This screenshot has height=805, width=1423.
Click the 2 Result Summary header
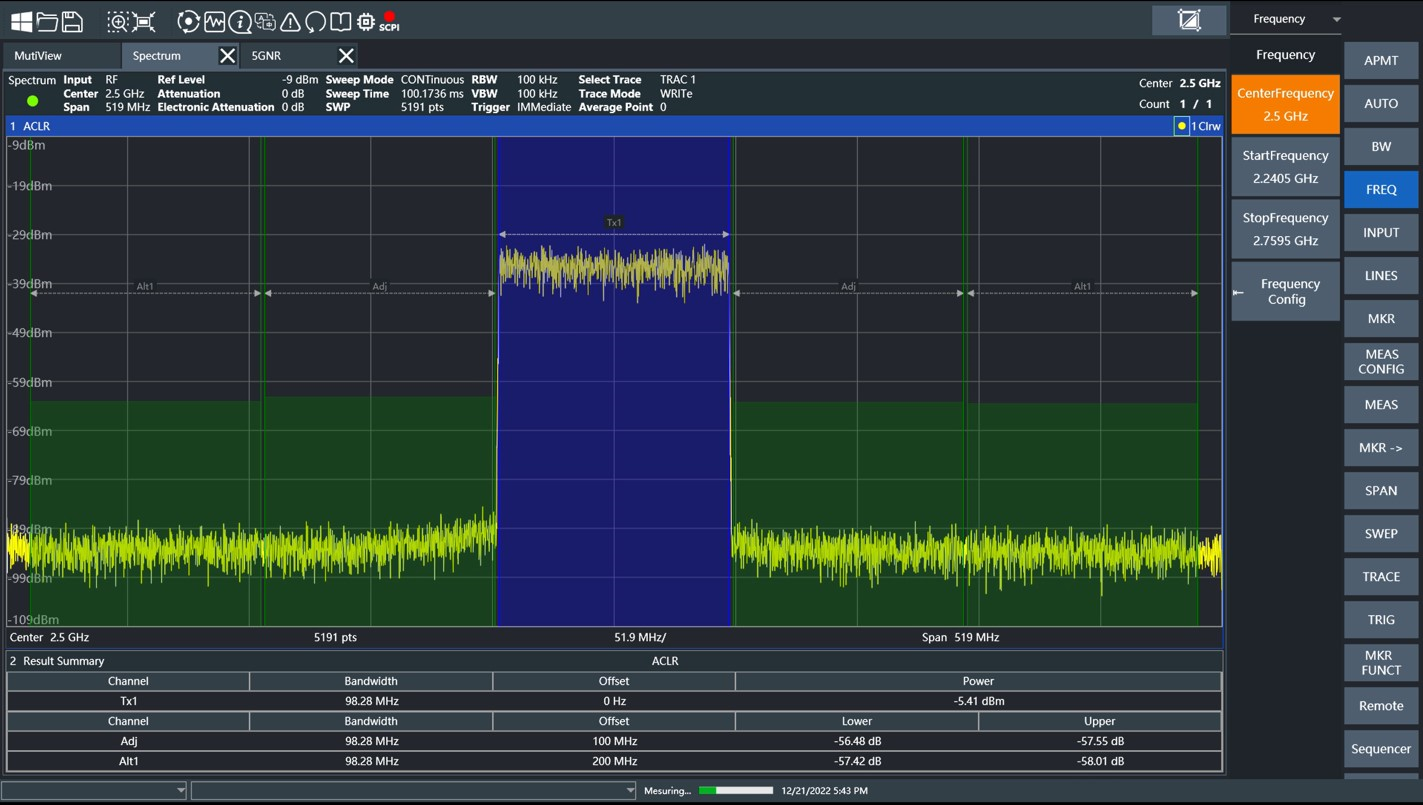[x=614, y=661]
